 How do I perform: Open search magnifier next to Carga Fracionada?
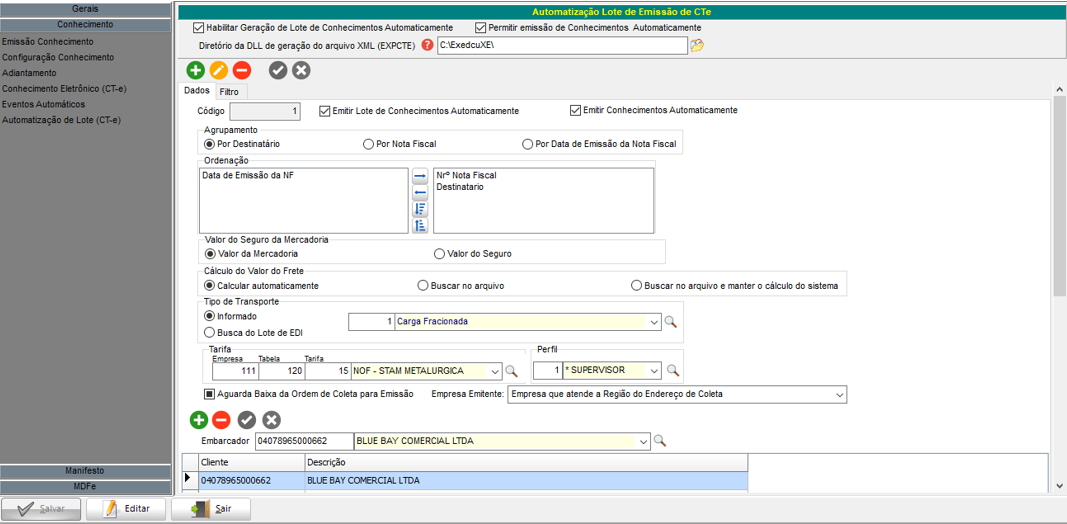(671, 322)
